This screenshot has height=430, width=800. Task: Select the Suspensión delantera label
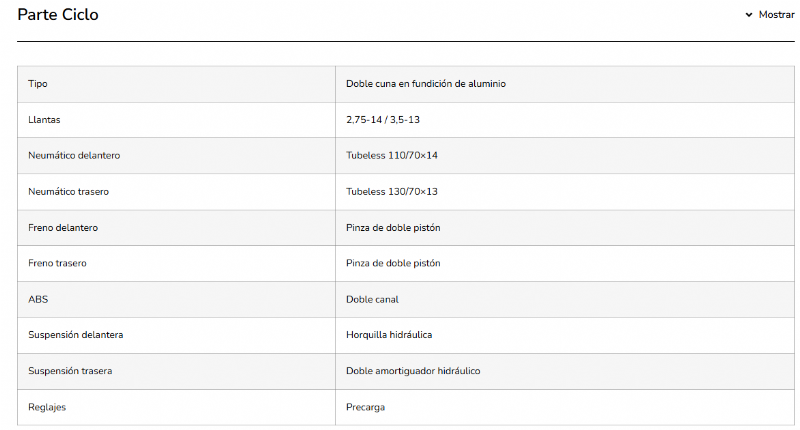(76, 335)
